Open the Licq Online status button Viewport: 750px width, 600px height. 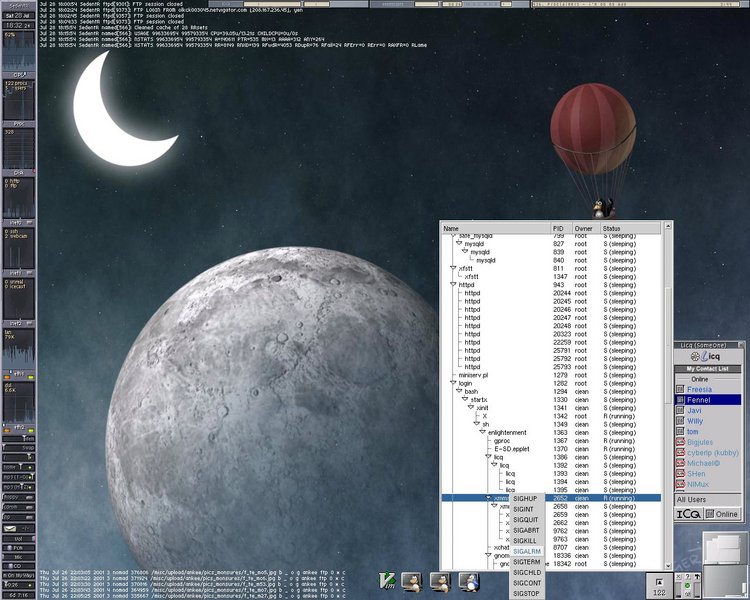[x=722, y=514]
